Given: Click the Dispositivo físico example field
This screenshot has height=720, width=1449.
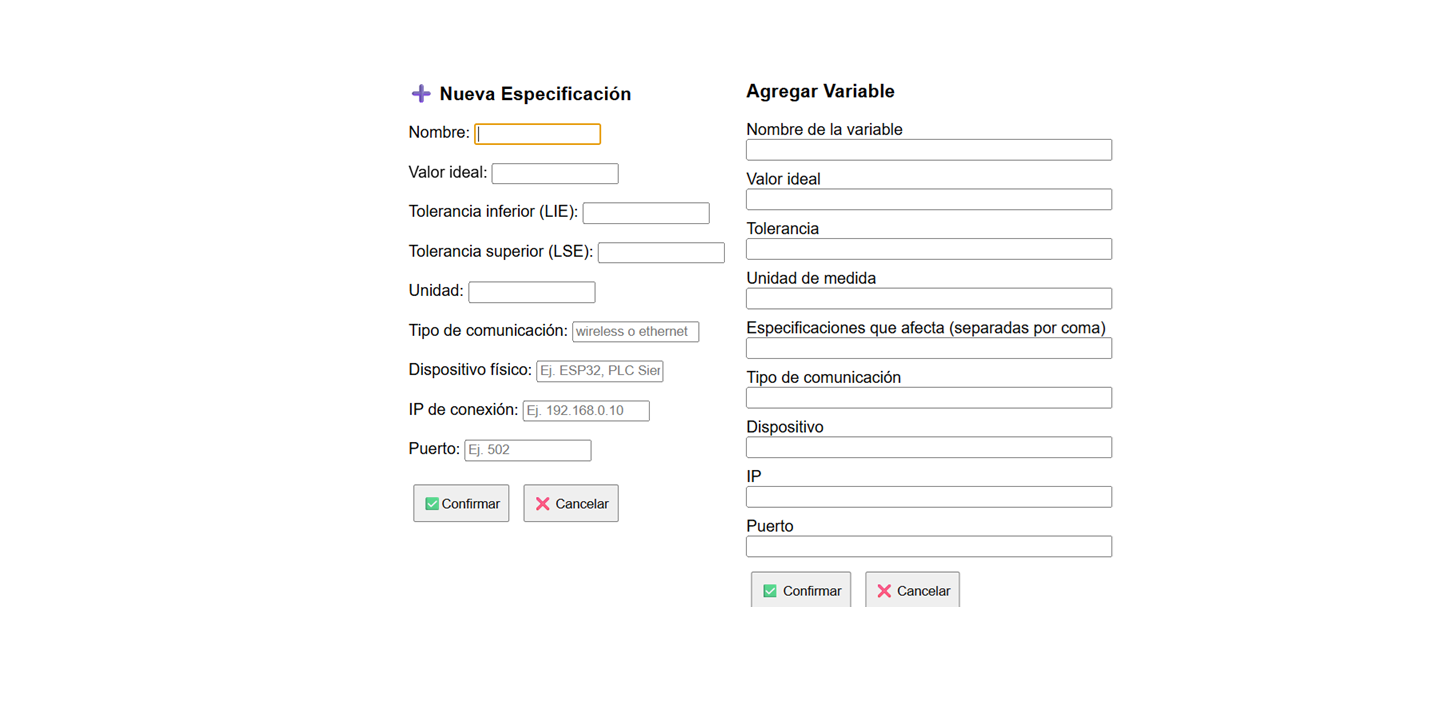Looking at the screenshot, I should [x=599, y=370].
